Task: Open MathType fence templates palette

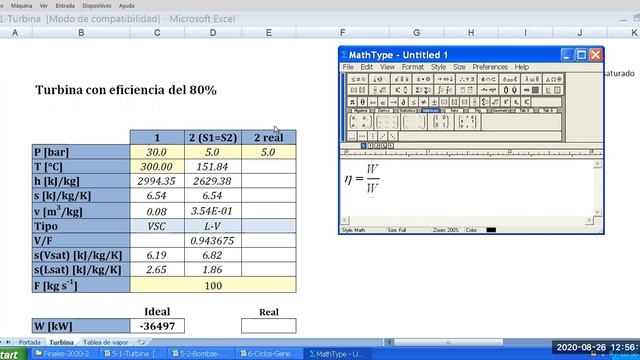Action: (x=358, y=90)
